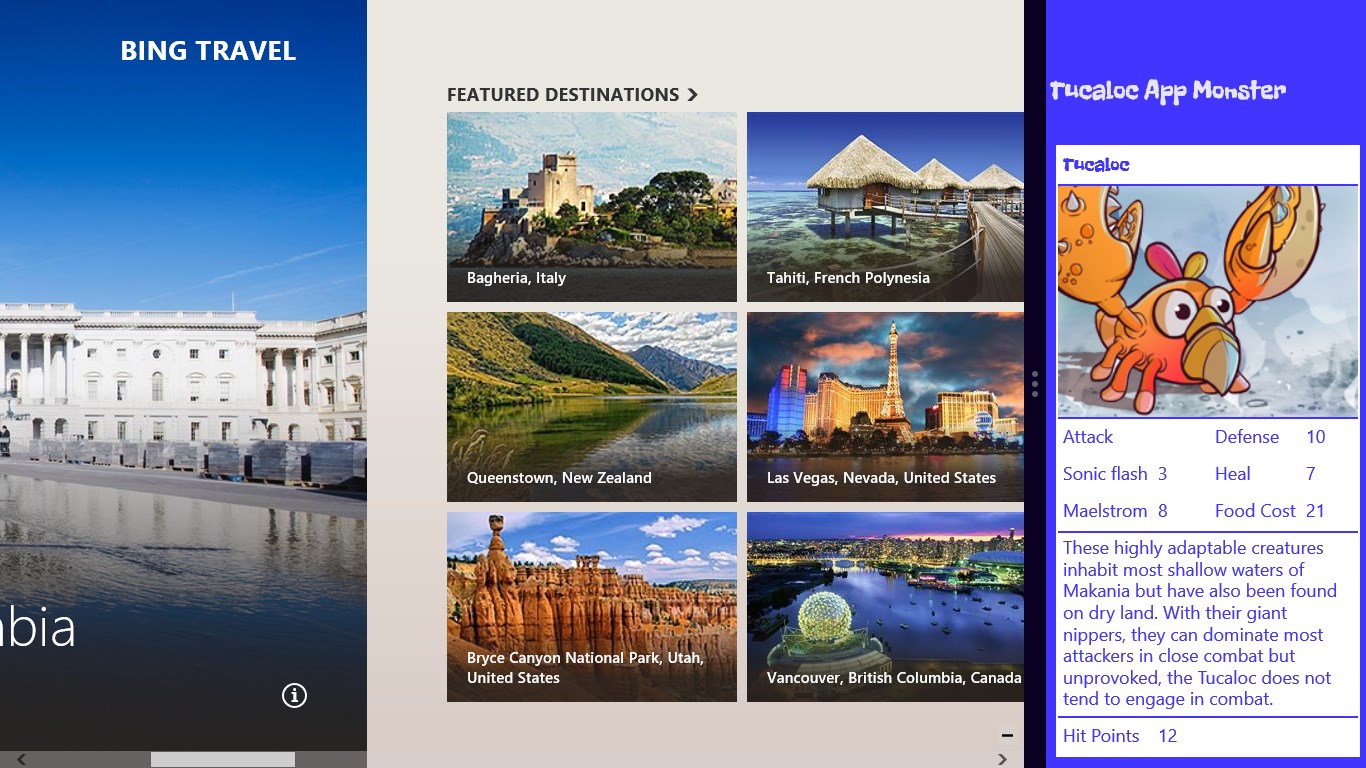The image size is (1366, 768).
Task: Open the Bagheria, Italy destination tile
Action: (591, 207)
